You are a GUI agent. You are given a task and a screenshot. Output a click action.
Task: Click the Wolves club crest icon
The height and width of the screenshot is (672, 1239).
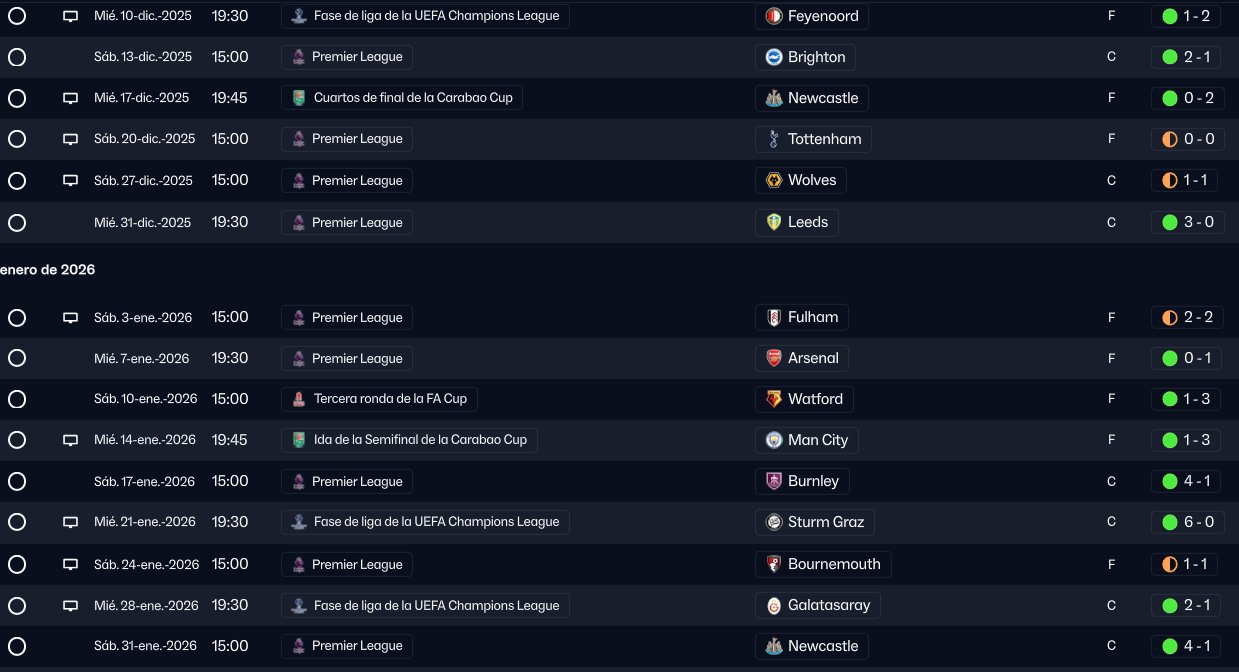tap(773, 180)
